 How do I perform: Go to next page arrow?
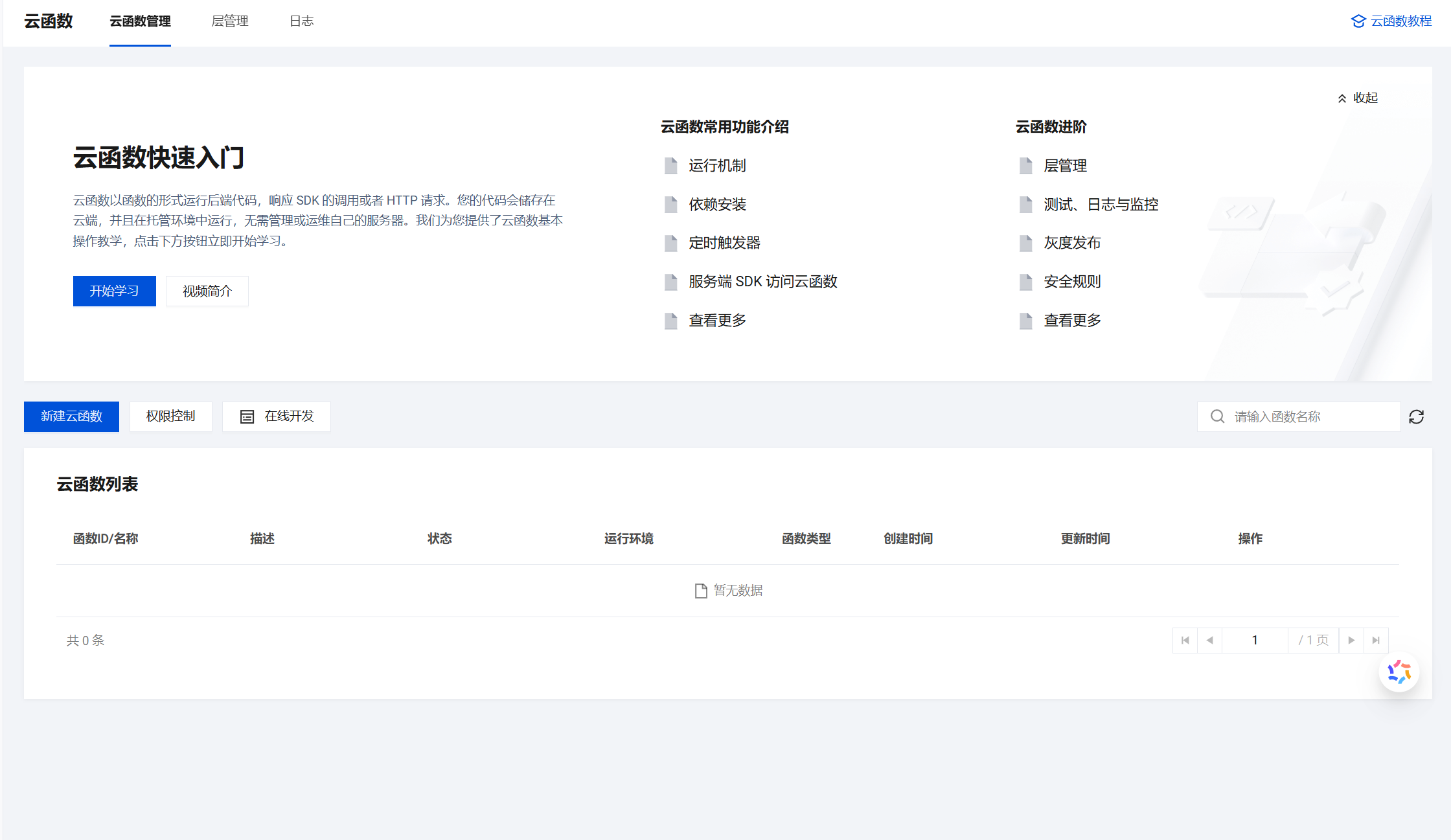[x=1351, y=641]
